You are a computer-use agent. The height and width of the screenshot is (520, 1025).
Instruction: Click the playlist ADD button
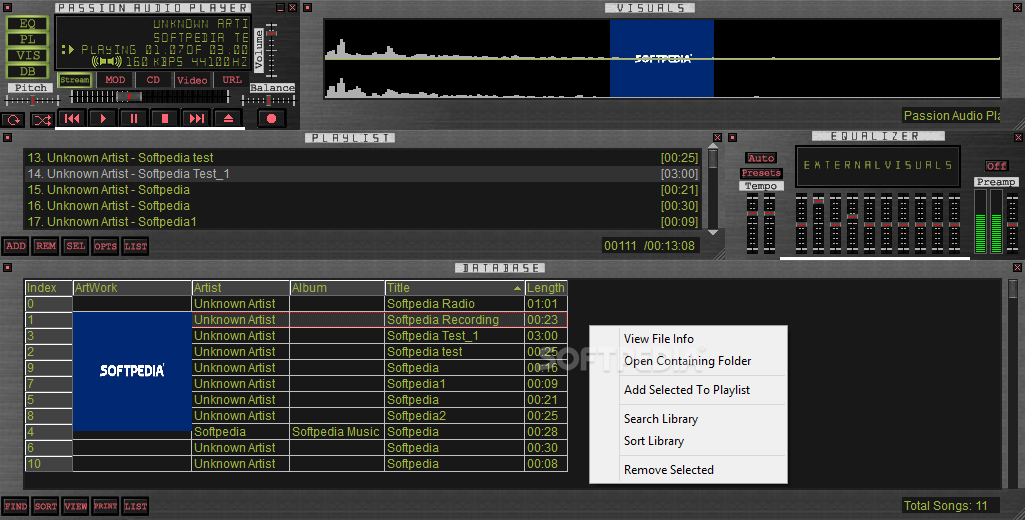pos(16,246)
